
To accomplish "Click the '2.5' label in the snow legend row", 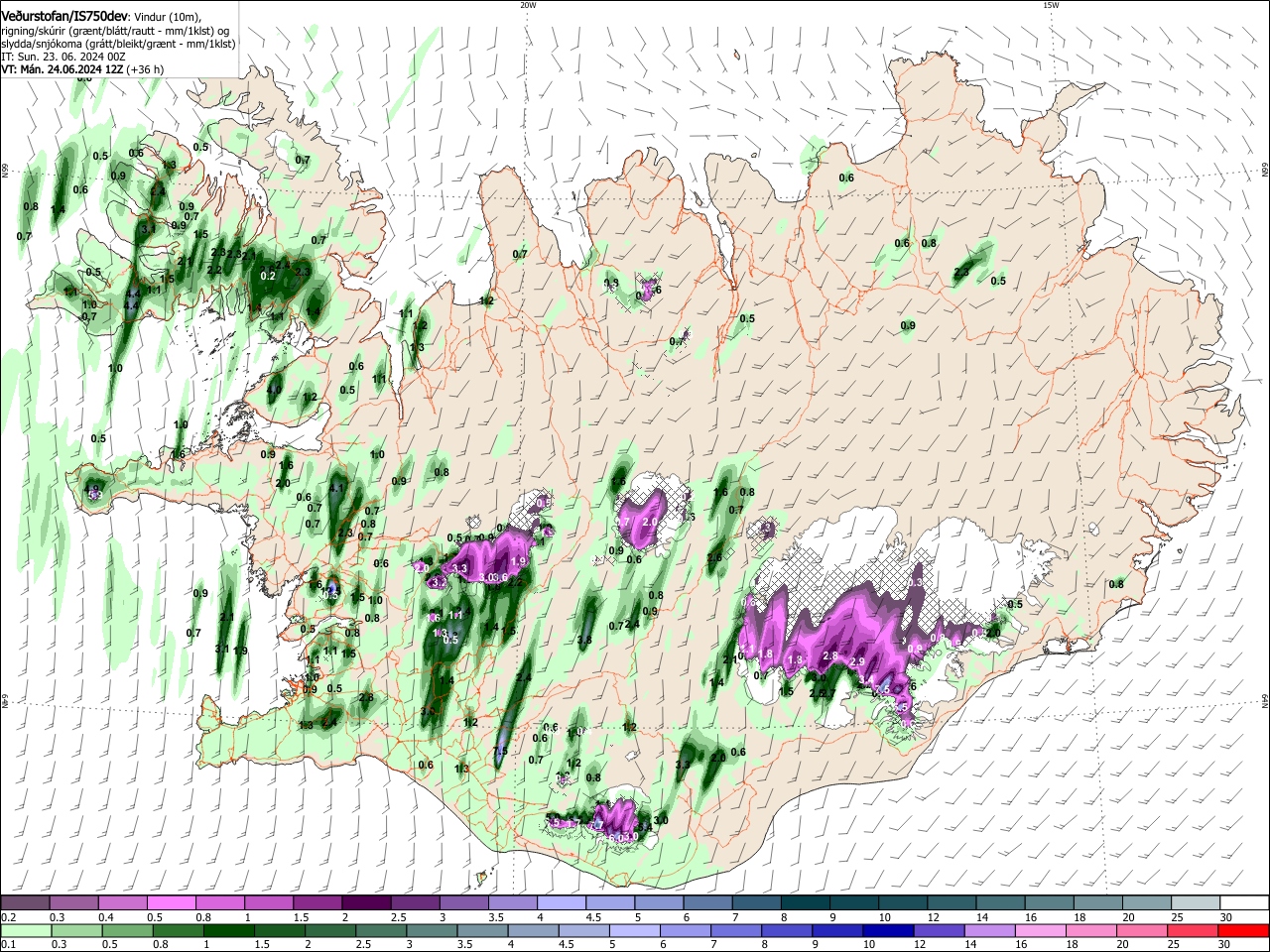I will 399,917.
